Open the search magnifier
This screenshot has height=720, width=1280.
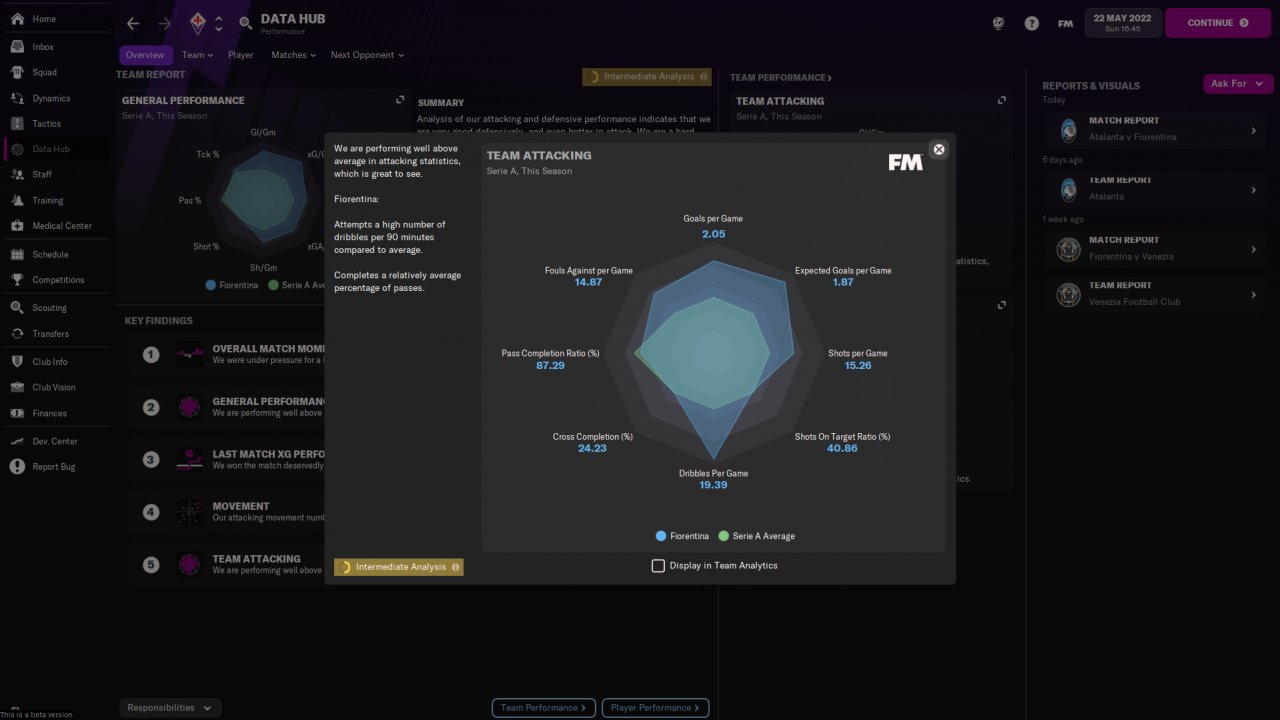tap(246, 23)
